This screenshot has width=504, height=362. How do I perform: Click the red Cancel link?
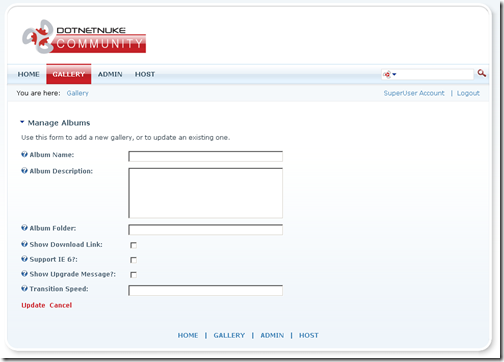tap(61, 305)
